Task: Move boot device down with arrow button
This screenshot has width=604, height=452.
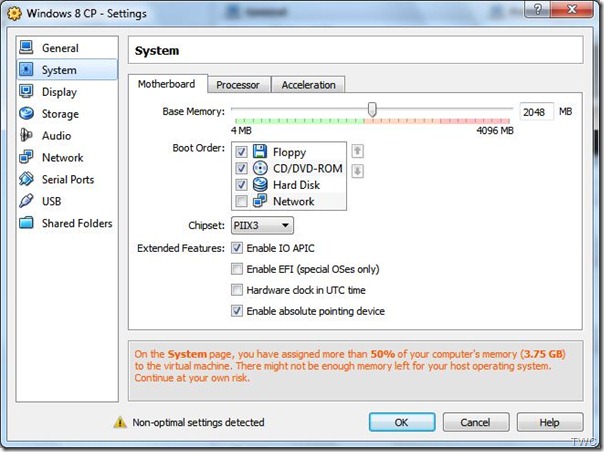Action: [357, 171]
